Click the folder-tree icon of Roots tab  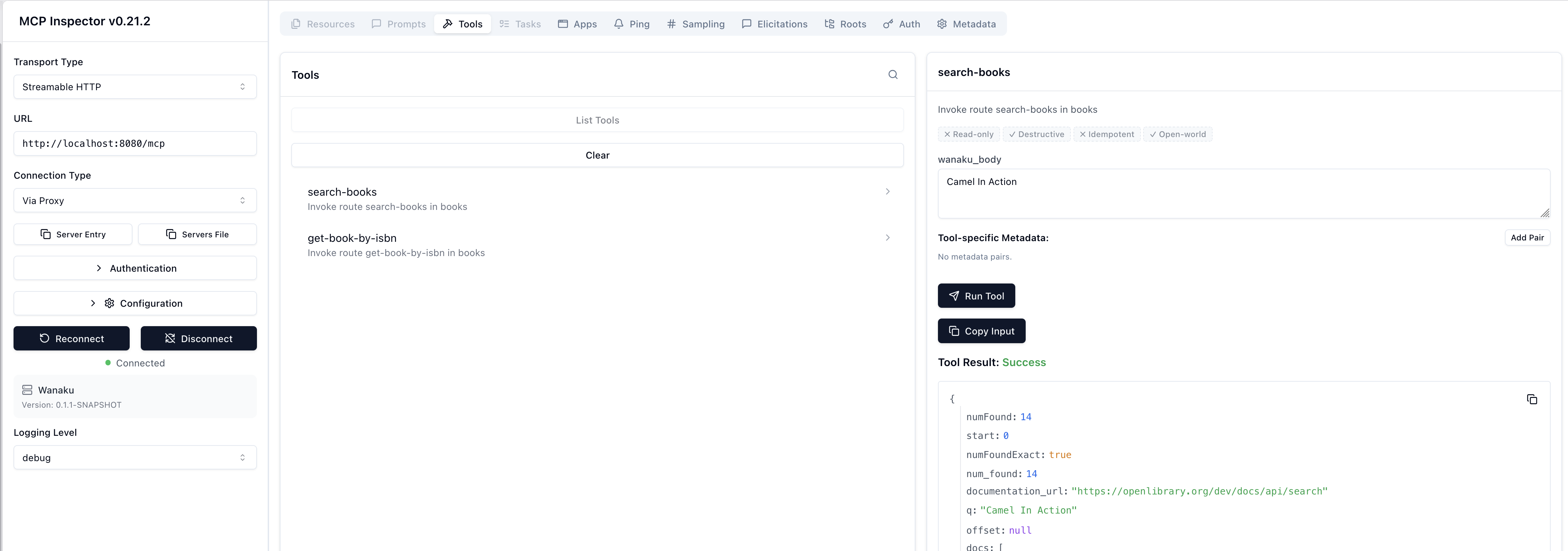829,24
